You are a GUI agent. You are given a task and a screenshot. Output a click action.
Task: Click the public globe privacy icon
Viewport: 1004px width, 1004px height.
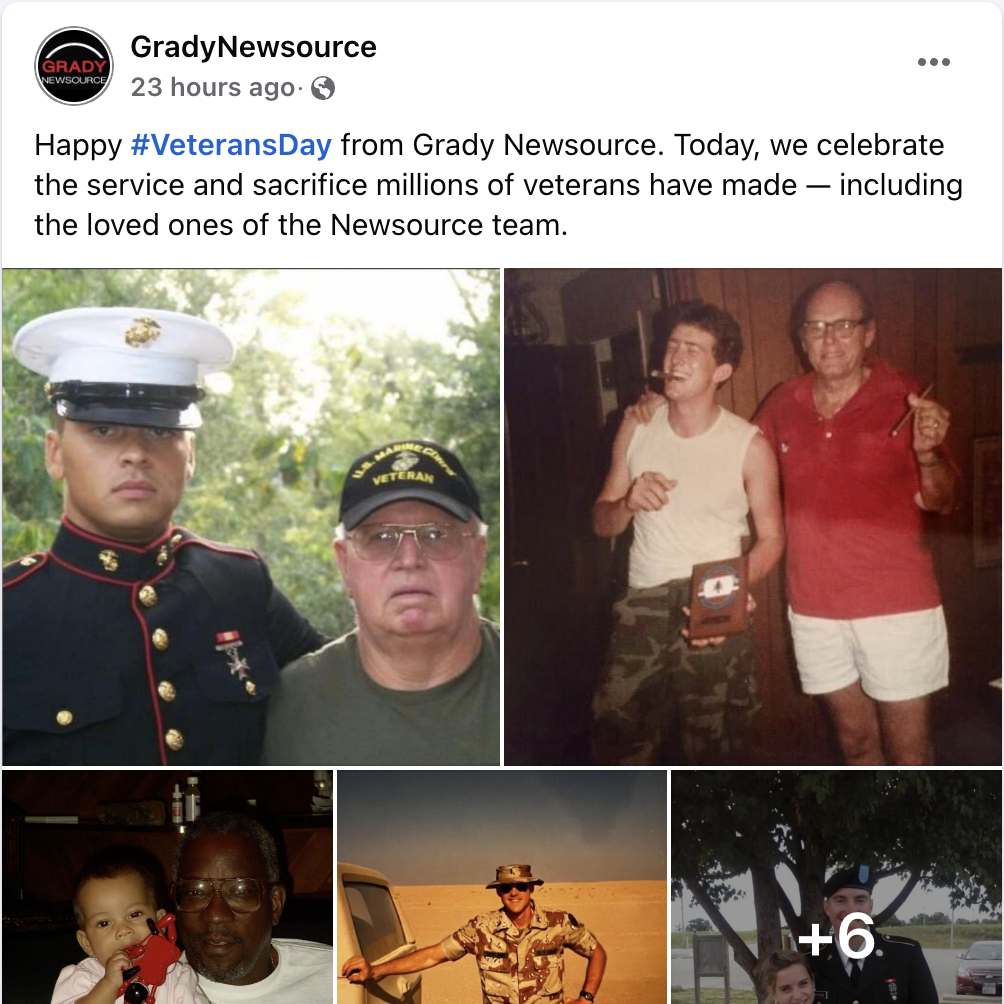pos(323,88)
